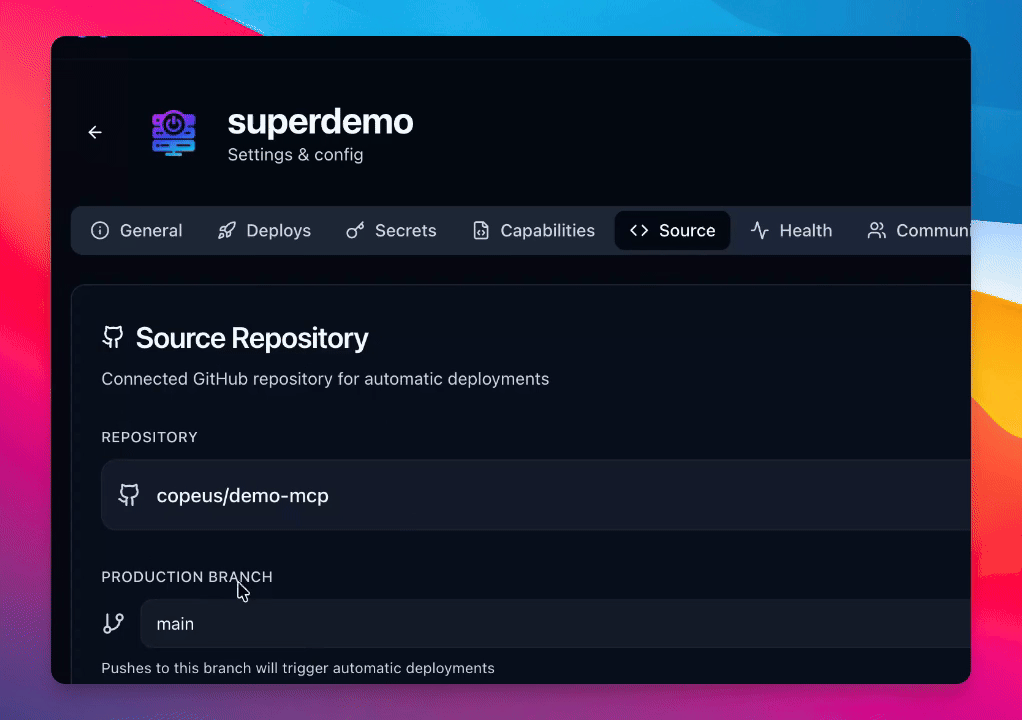Click the file-code icon on Capabilities tab
The height and width of the screenshot is (720, 1022).
[x=481, y=231]
